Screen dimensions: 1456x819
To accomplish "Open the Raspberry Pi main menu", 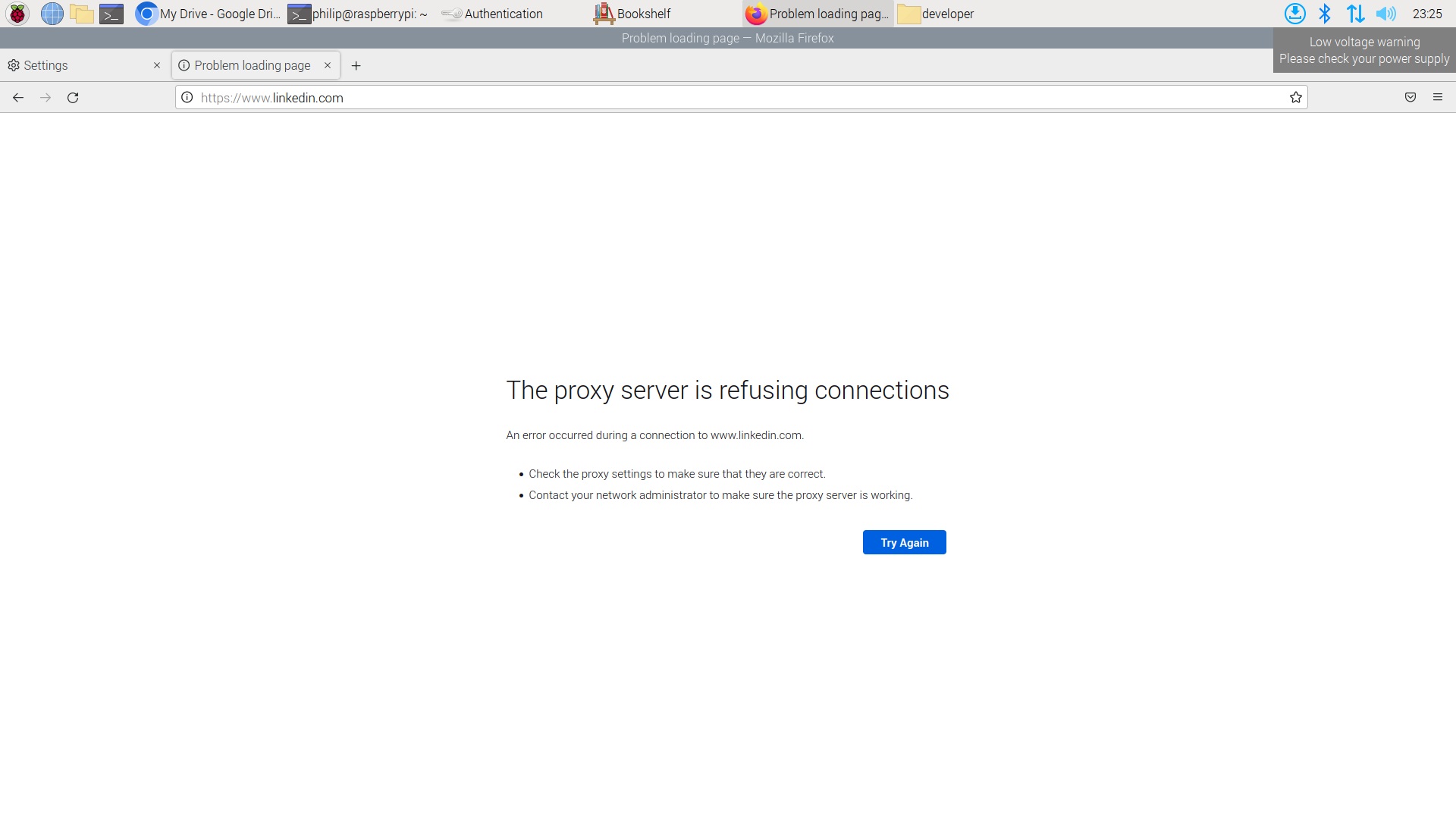I will click(x=17, y=14).
